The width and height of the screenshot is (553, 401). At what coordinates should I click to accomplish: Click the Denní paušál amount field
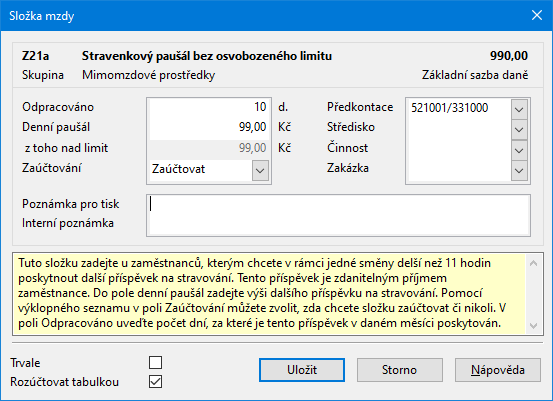[x=209, y=127]
